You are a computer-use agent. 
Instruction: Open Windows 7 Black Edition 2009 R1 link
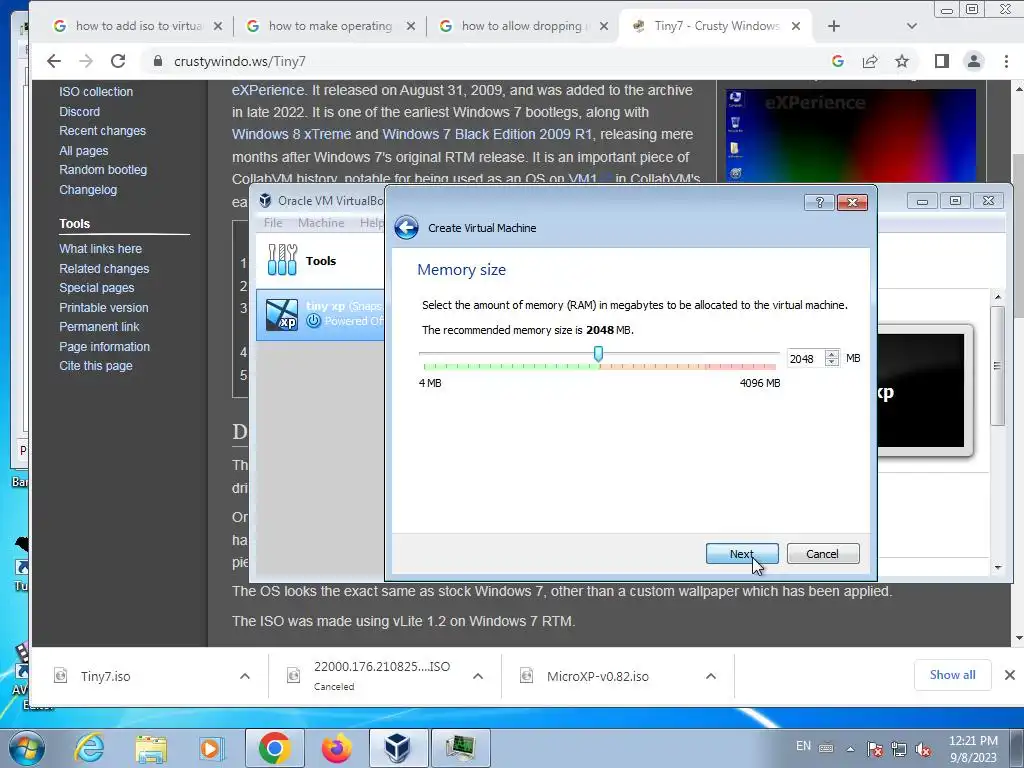pos(487,135)
